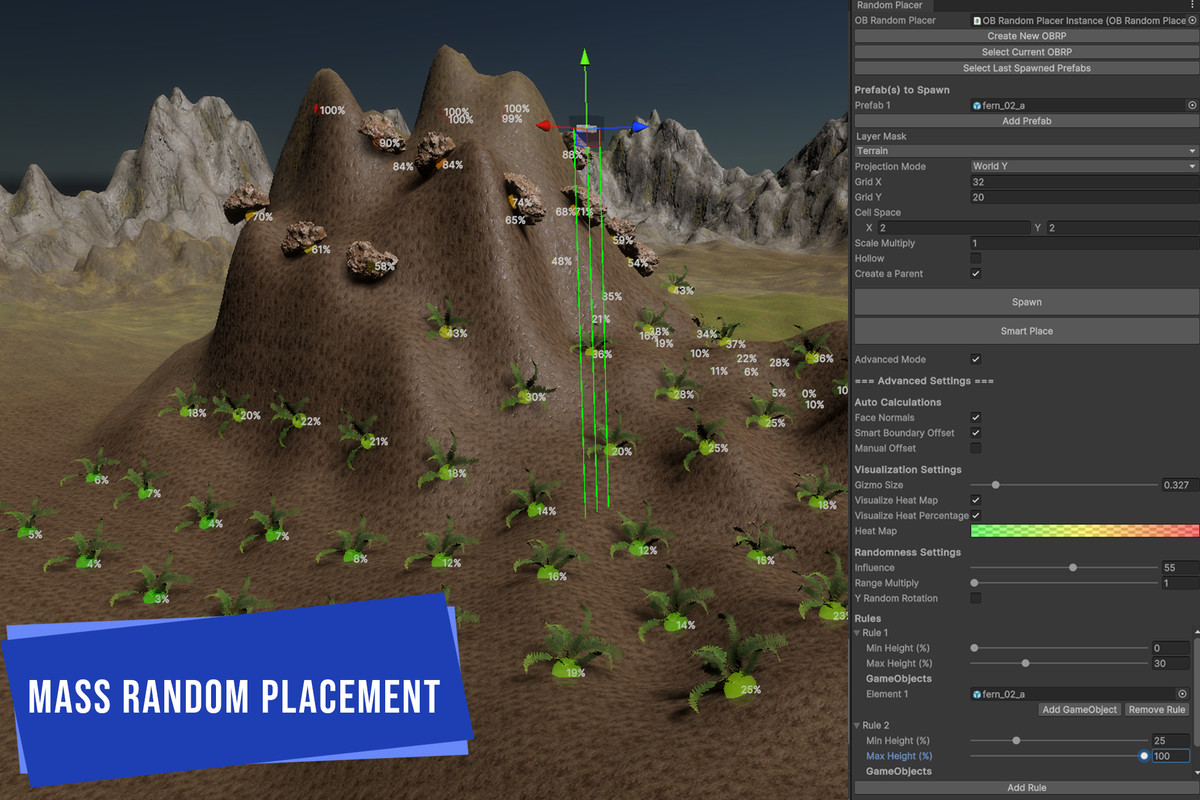Viewport: 1200px width, 800px height.
Task: Open the Random Placer window kebab menu
Action: click(x=1192, y=5)
